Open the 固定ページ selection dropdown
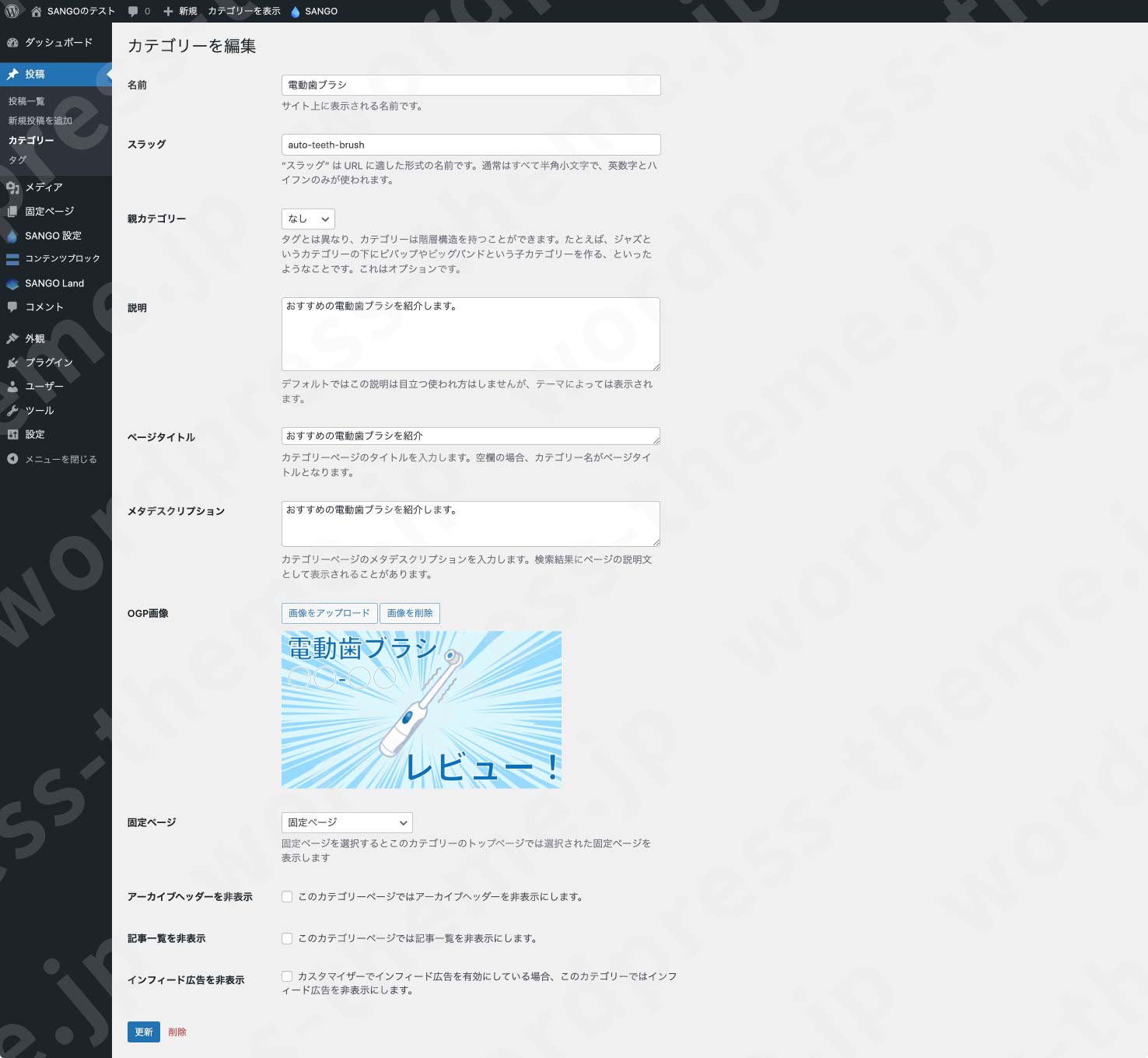The image size is (1148, 1058). (347, 822)
